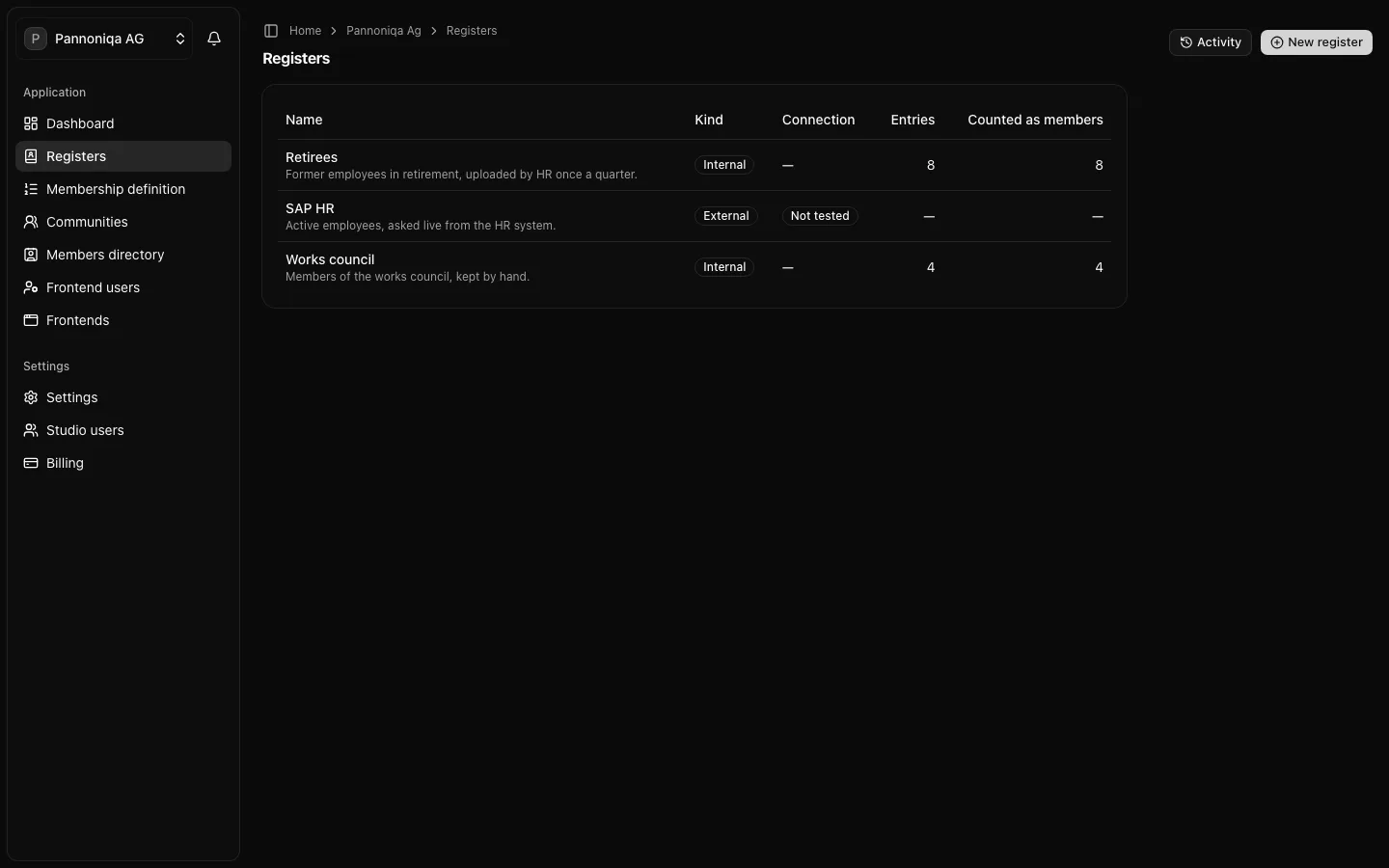
Task: Navigate to Communities
Action: 123,222
